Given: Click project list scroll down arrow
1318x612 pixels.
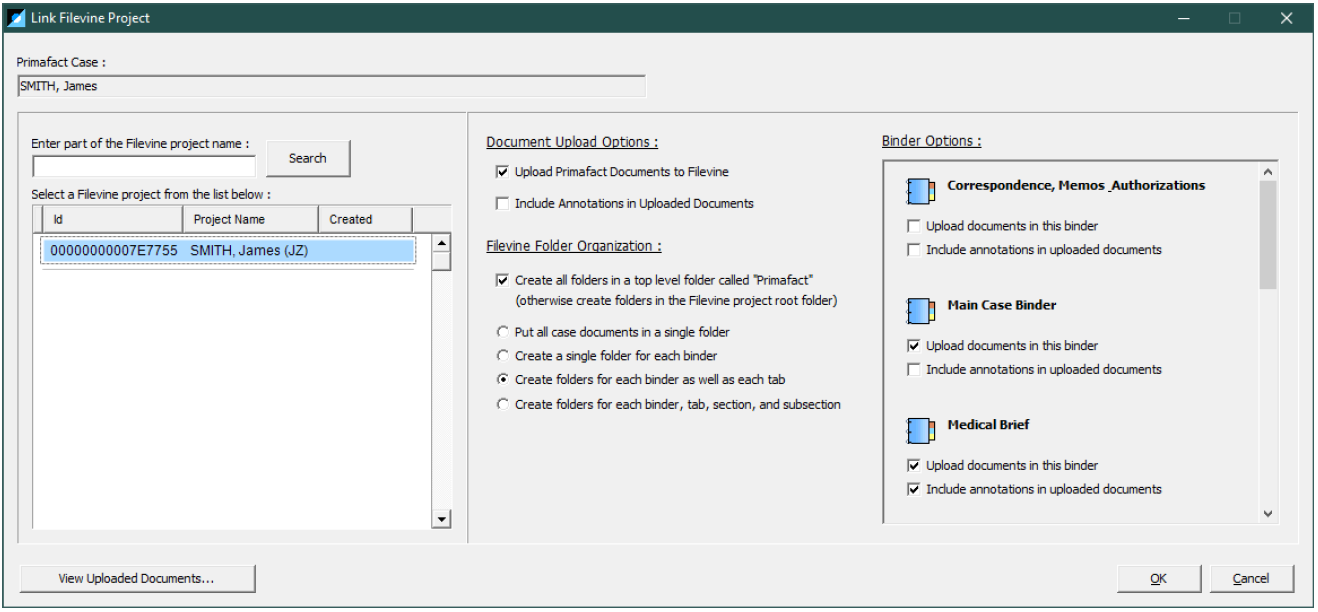Looking at the screenshot, I should coord(441,518).
